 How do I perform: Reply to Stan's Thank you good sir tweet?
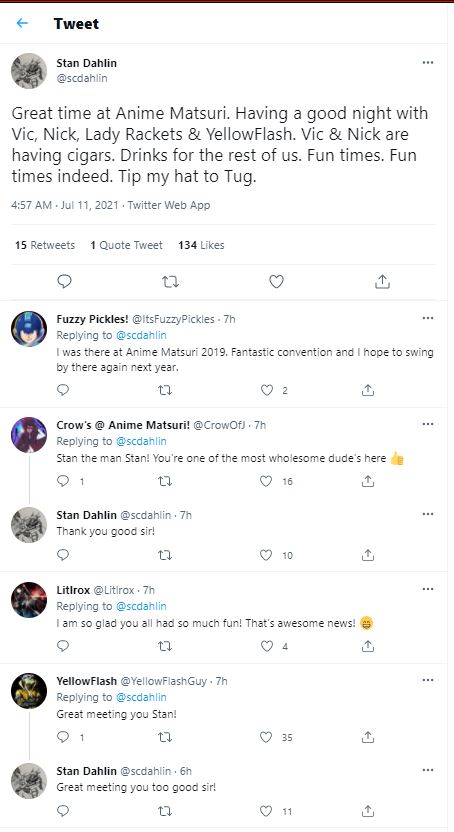[x=63, y=555]
